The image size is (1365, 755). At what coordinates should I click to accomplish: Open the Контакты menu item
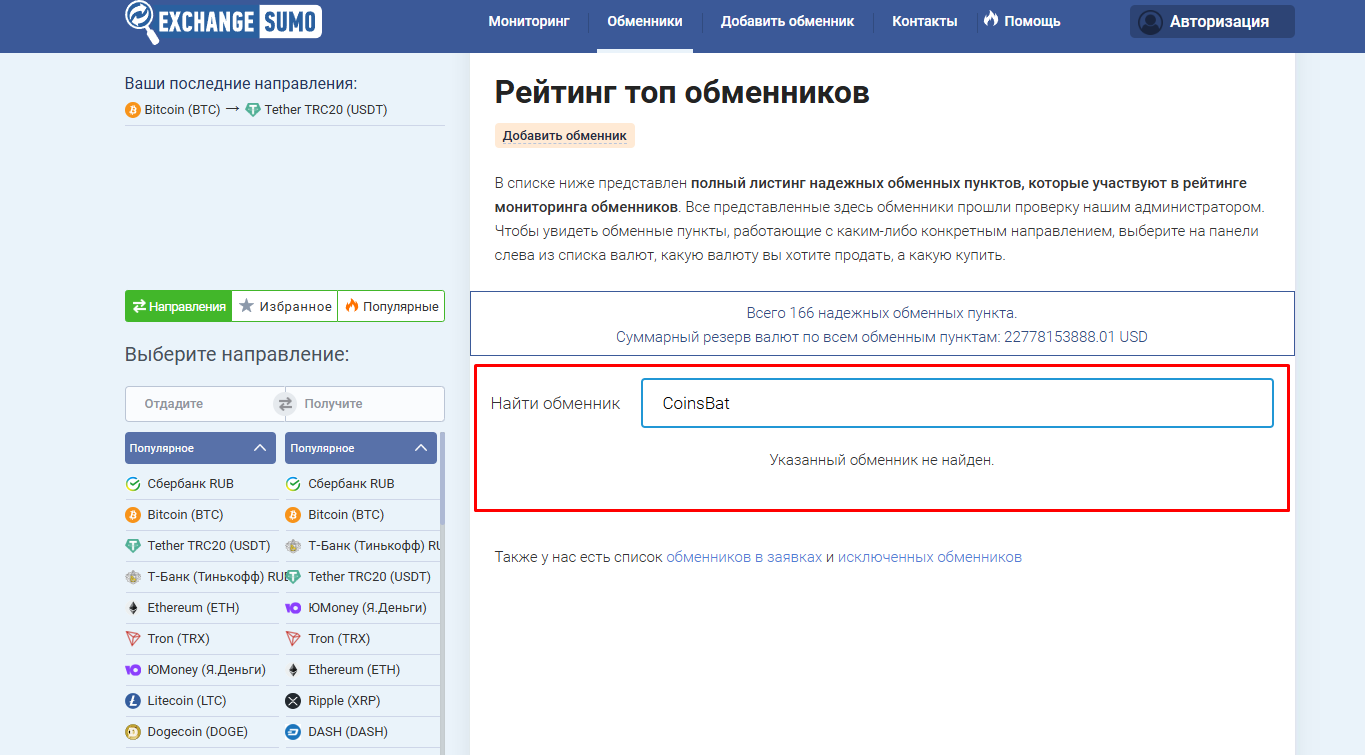click(924, 21)
